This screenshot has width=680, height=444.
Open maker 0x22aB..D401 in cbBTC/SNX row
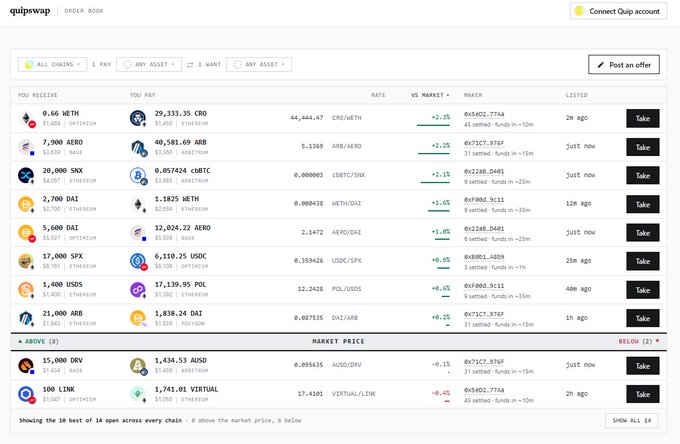point(484,171)
